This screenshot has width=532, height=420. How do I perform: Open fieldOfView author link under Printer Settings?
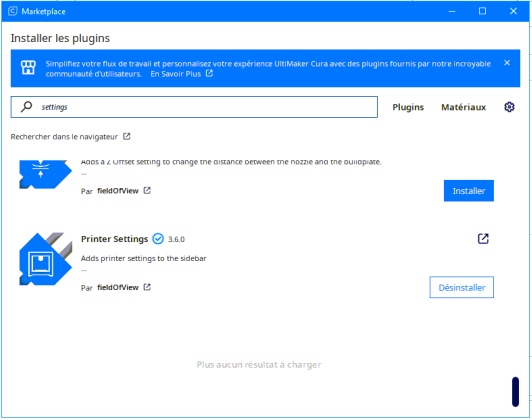[x=118, y=287]
